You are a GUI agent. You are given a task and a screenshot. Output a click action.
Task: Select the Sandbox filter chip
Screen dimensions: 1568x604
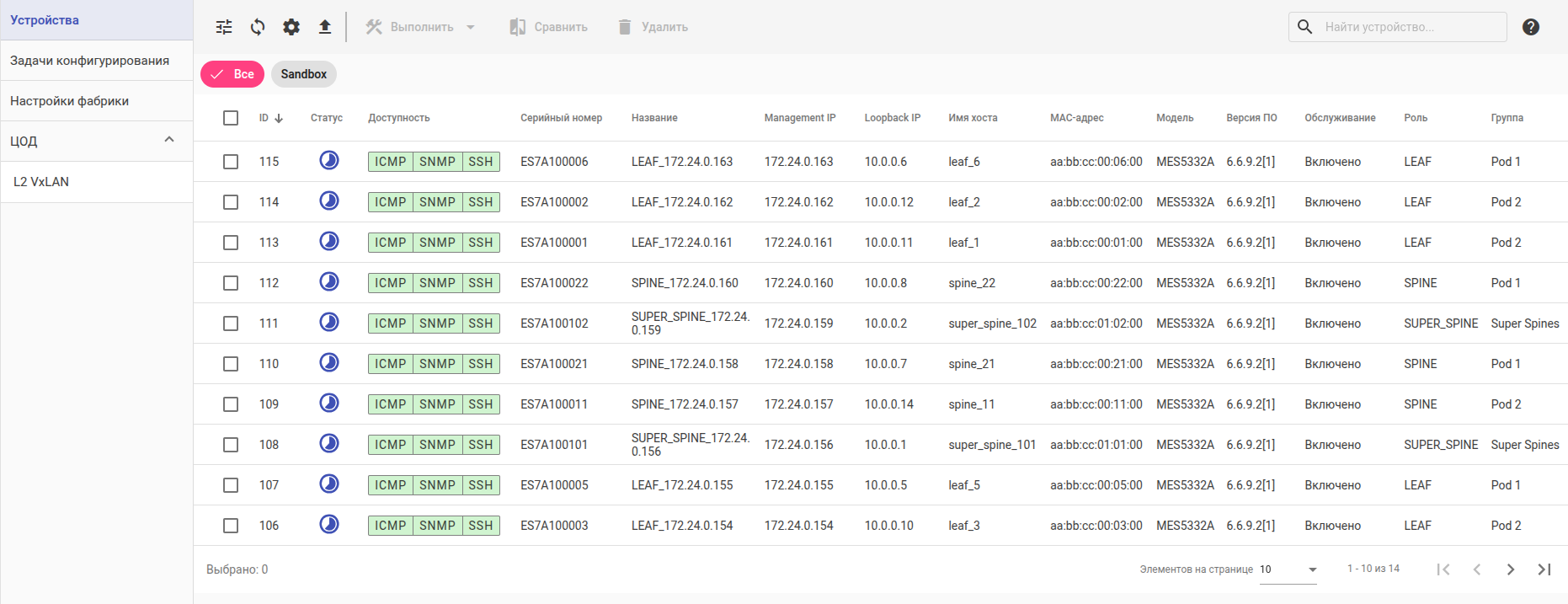(x=303, y=74)
